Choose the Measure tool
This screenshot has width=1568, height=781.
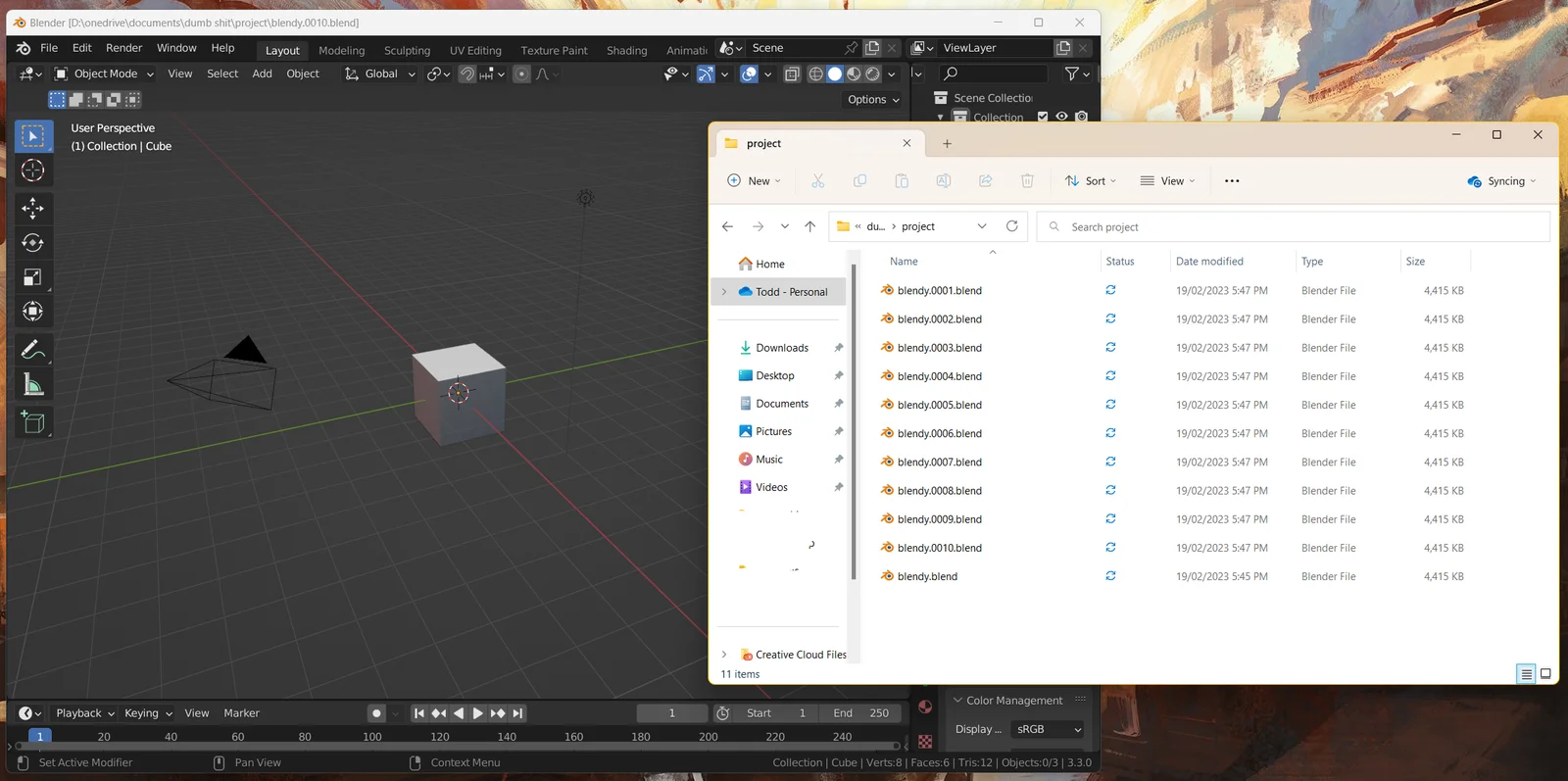[32, 385]
